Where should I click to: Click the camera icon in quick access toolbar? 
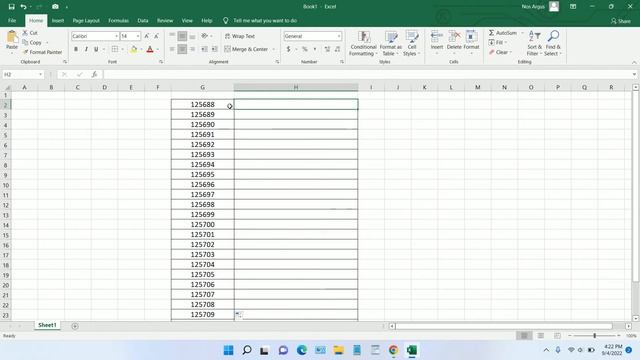point(55,7)
